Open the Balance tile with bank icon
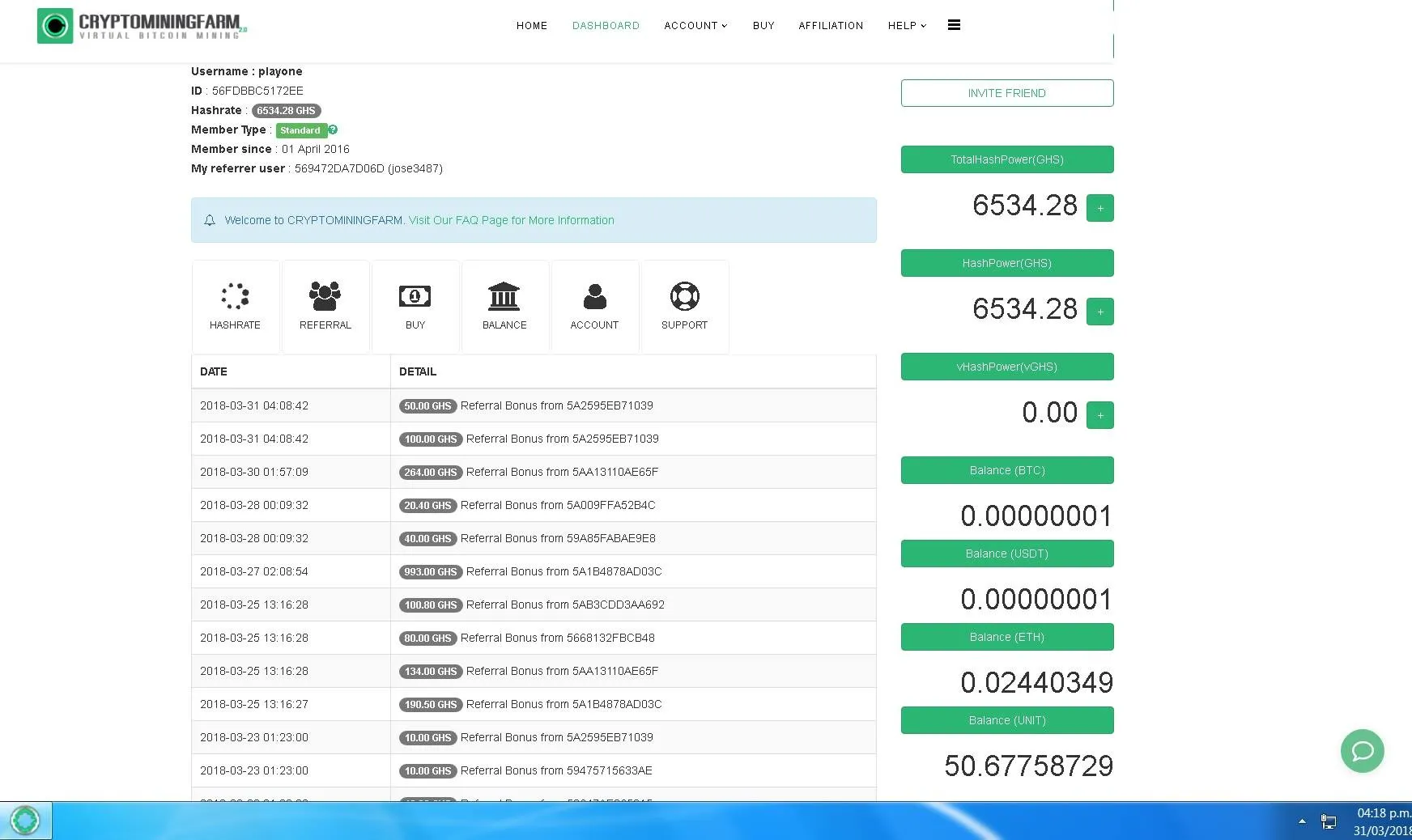 504,307
